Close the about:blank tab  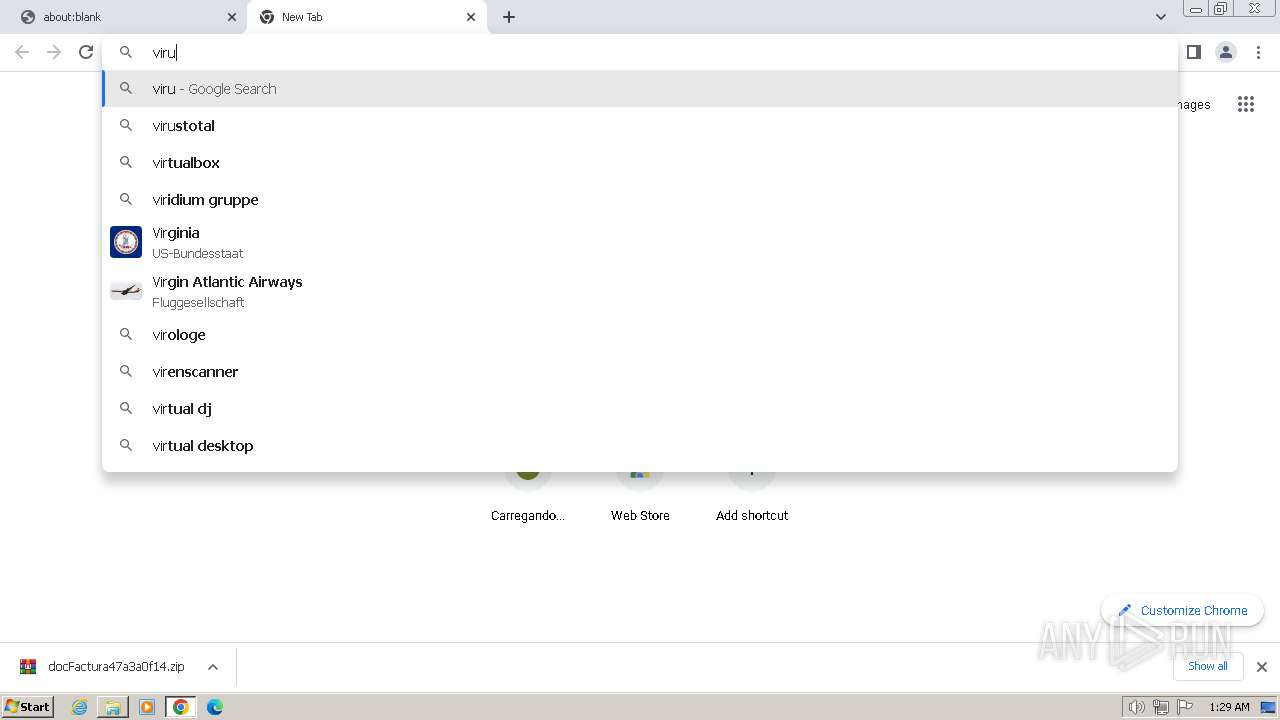(232, 17)
